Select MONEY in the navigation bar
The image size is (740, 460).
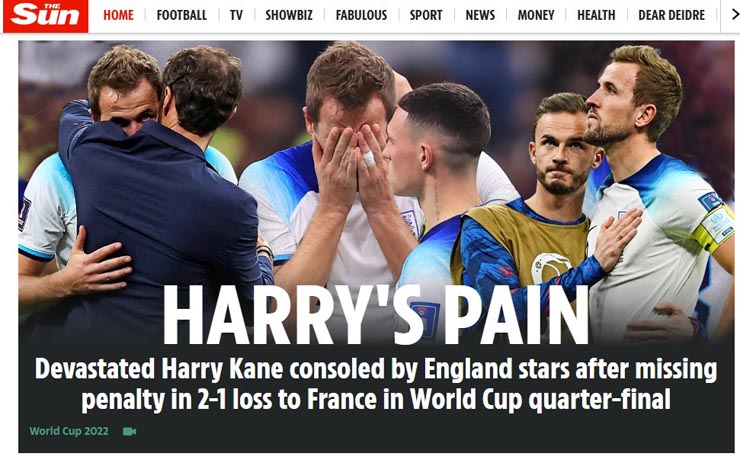pyautogui.click(x=536, y=15)
